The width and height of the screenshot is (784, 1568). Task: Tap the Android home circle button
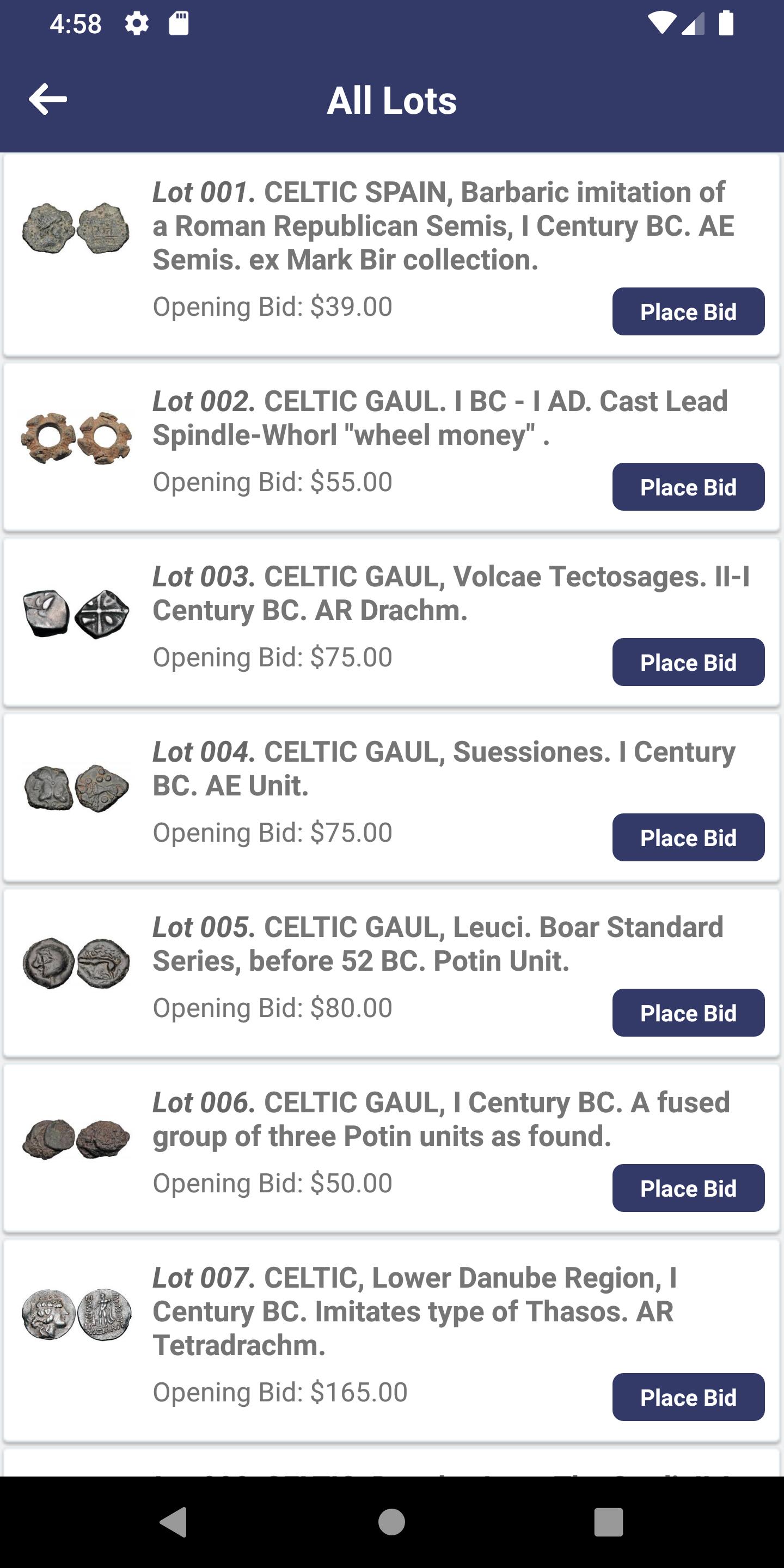point(391,1522)
